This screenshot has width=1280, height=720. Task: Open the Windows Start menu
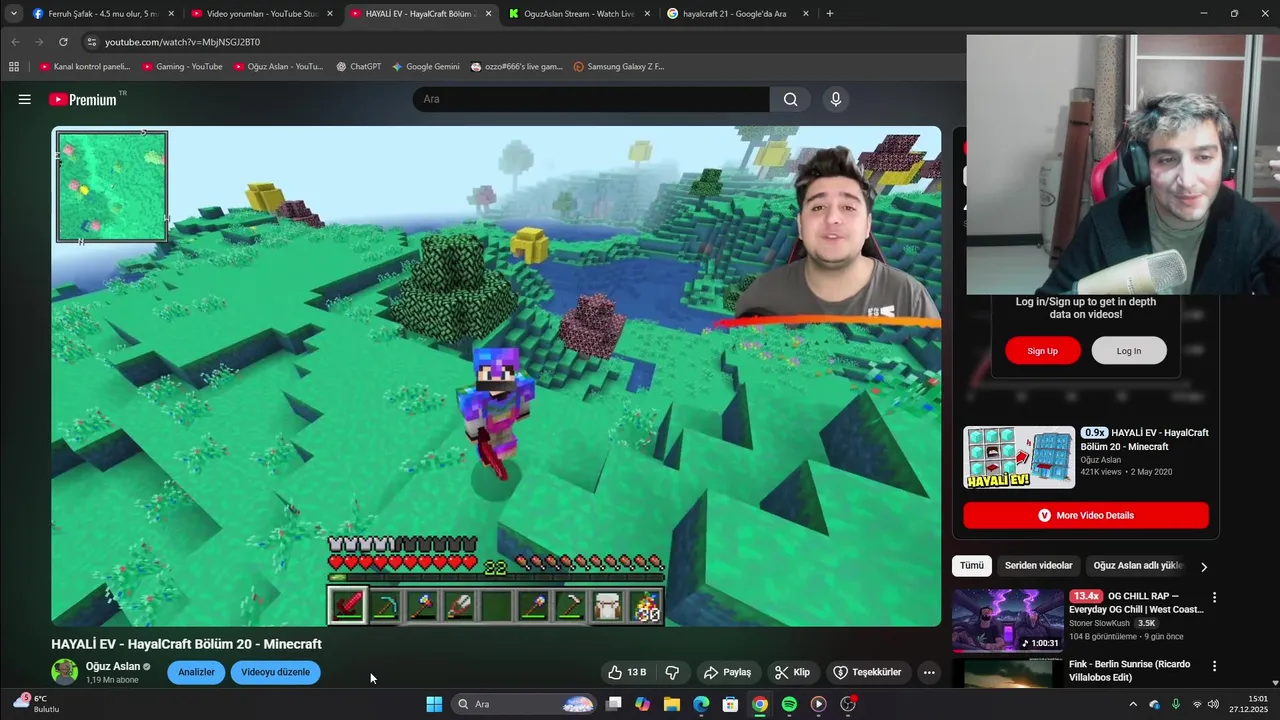click(434, 704)
